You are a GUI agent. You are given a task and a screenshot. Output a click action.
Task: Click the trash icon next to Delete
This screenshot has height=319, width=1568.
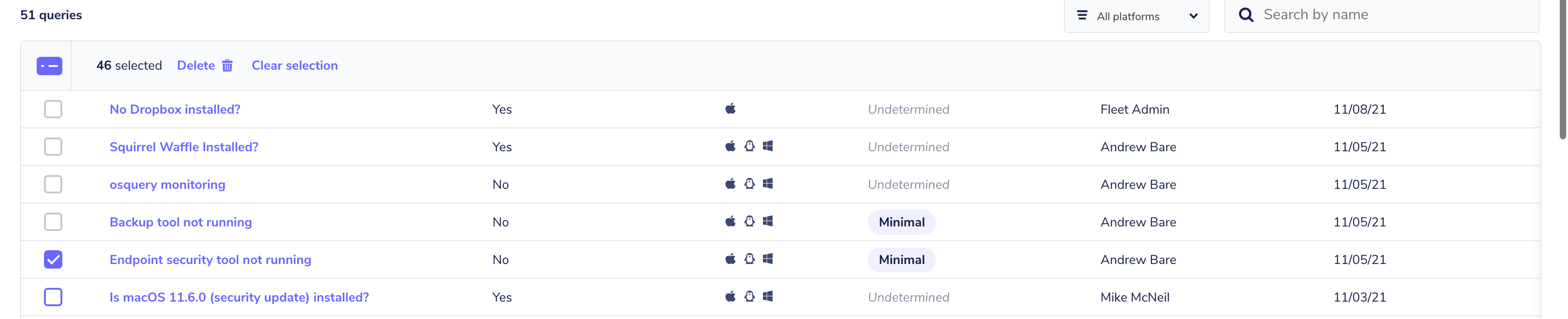click(227, 65)
